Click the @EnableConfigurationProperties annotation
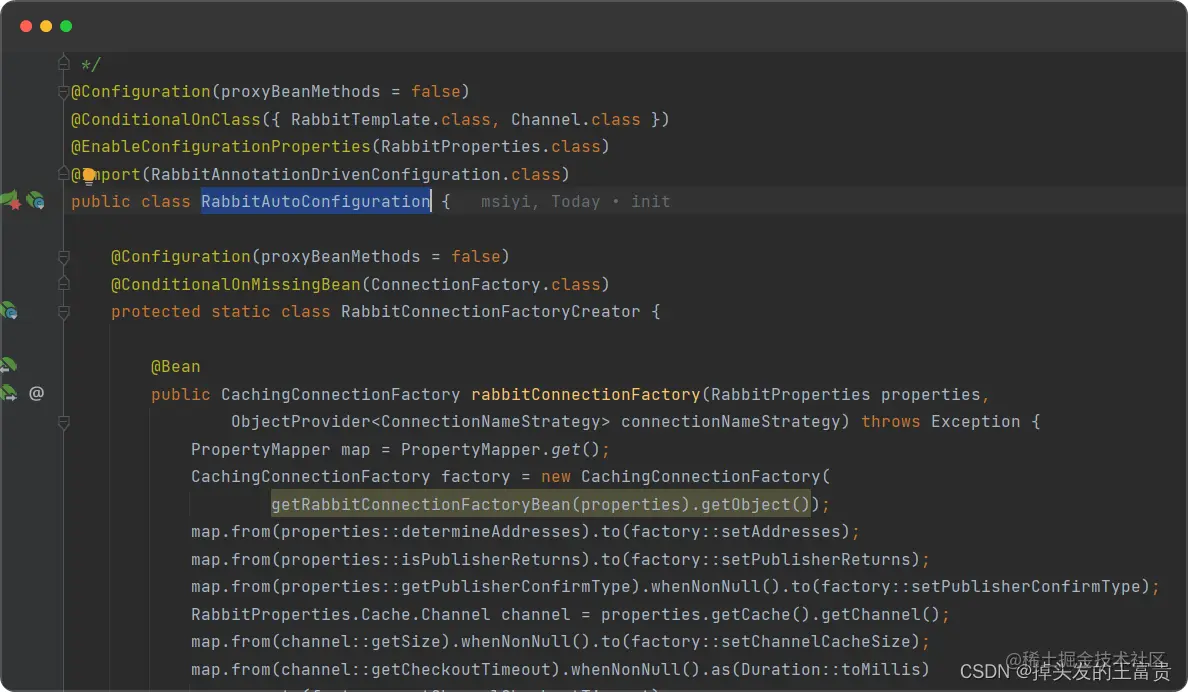1188x692 pixels. (220, 146)
